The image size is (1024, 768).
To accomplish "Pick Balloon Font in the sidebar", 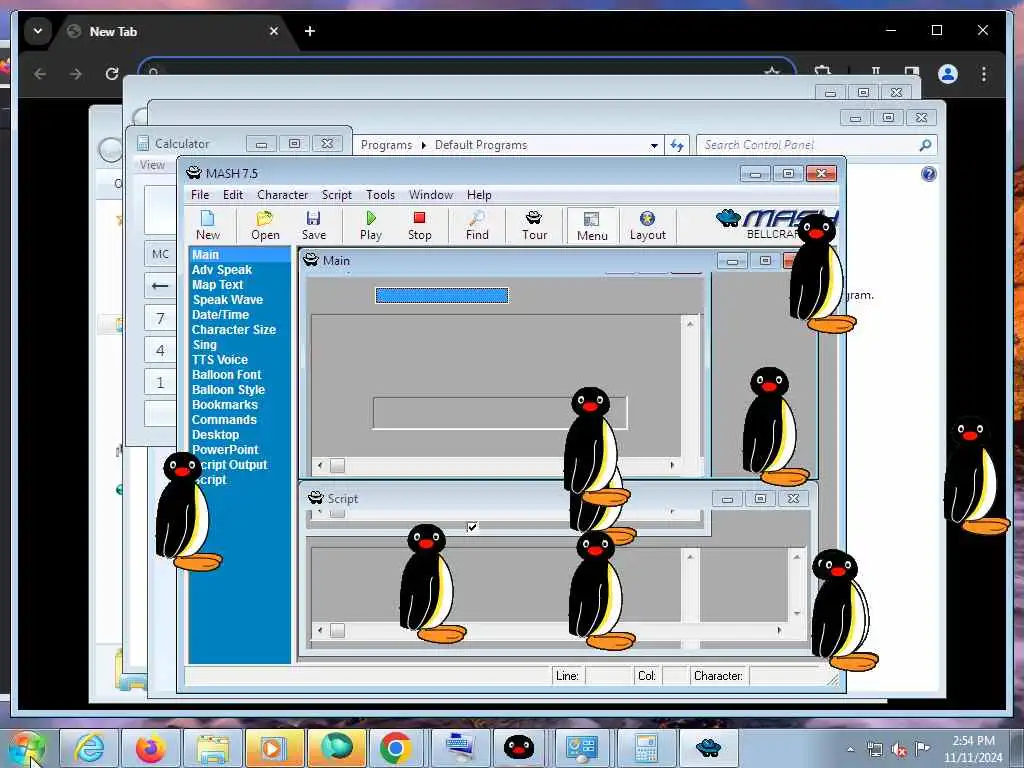I will [x=227, y=375].
